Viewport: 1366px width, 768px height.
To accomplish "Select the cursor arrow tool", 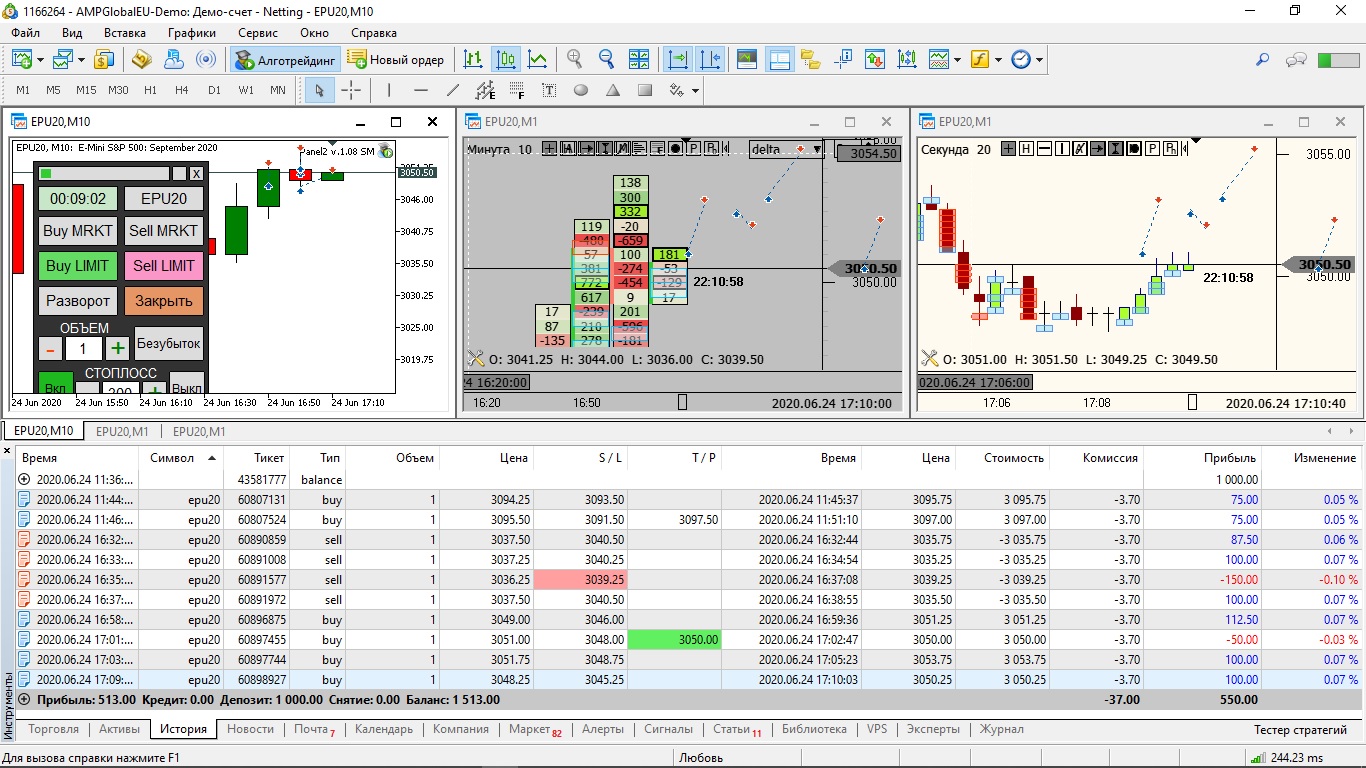I will 319,90.
